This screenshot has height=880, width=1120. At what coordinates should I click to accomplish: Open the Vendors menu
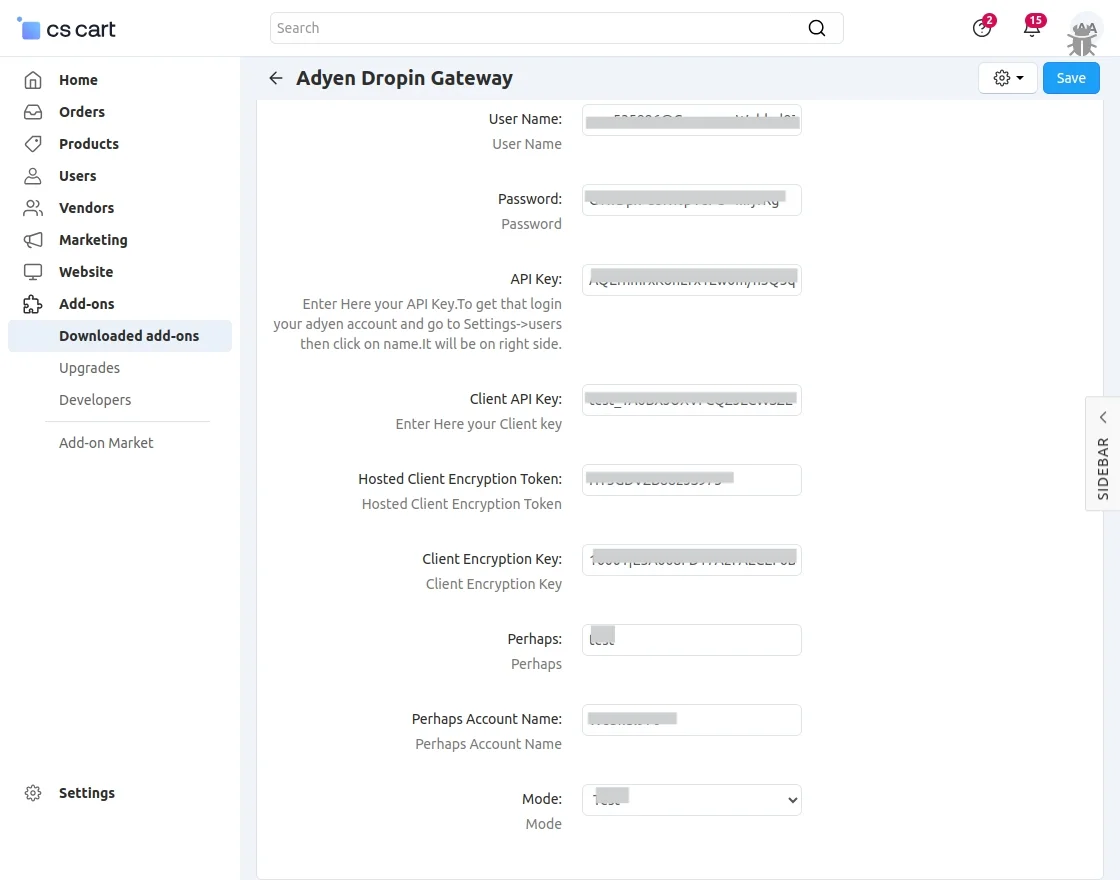[x=86, y=208]
